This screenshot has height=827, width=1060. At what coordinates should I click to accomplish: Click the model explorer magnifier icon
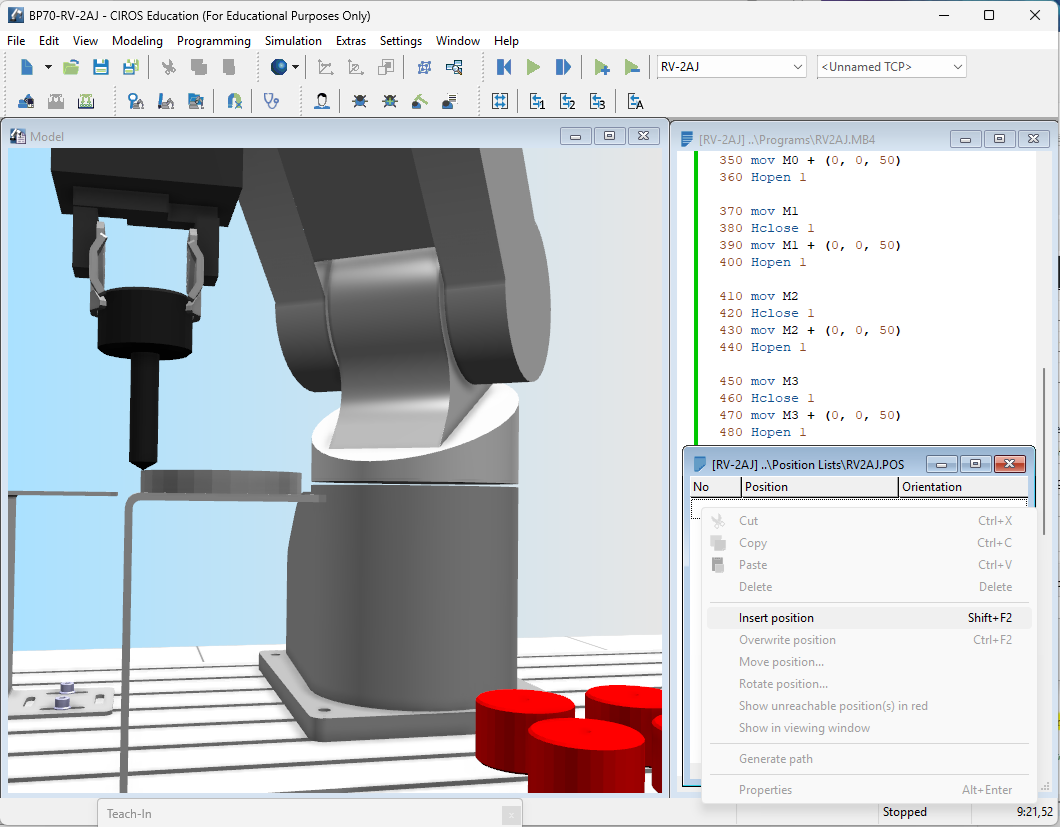point(454,67)
